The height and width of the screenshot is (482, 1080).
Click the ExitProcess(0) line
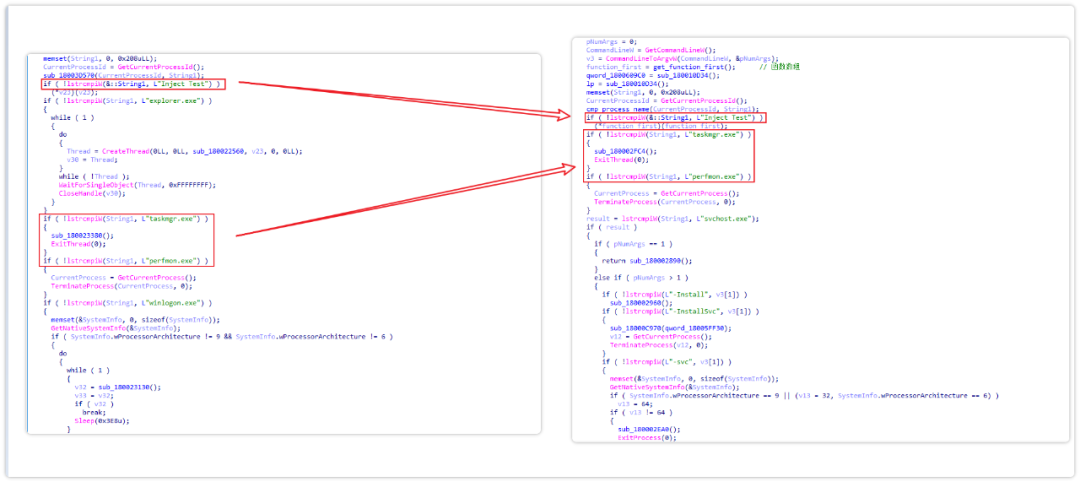pos(647,437)
